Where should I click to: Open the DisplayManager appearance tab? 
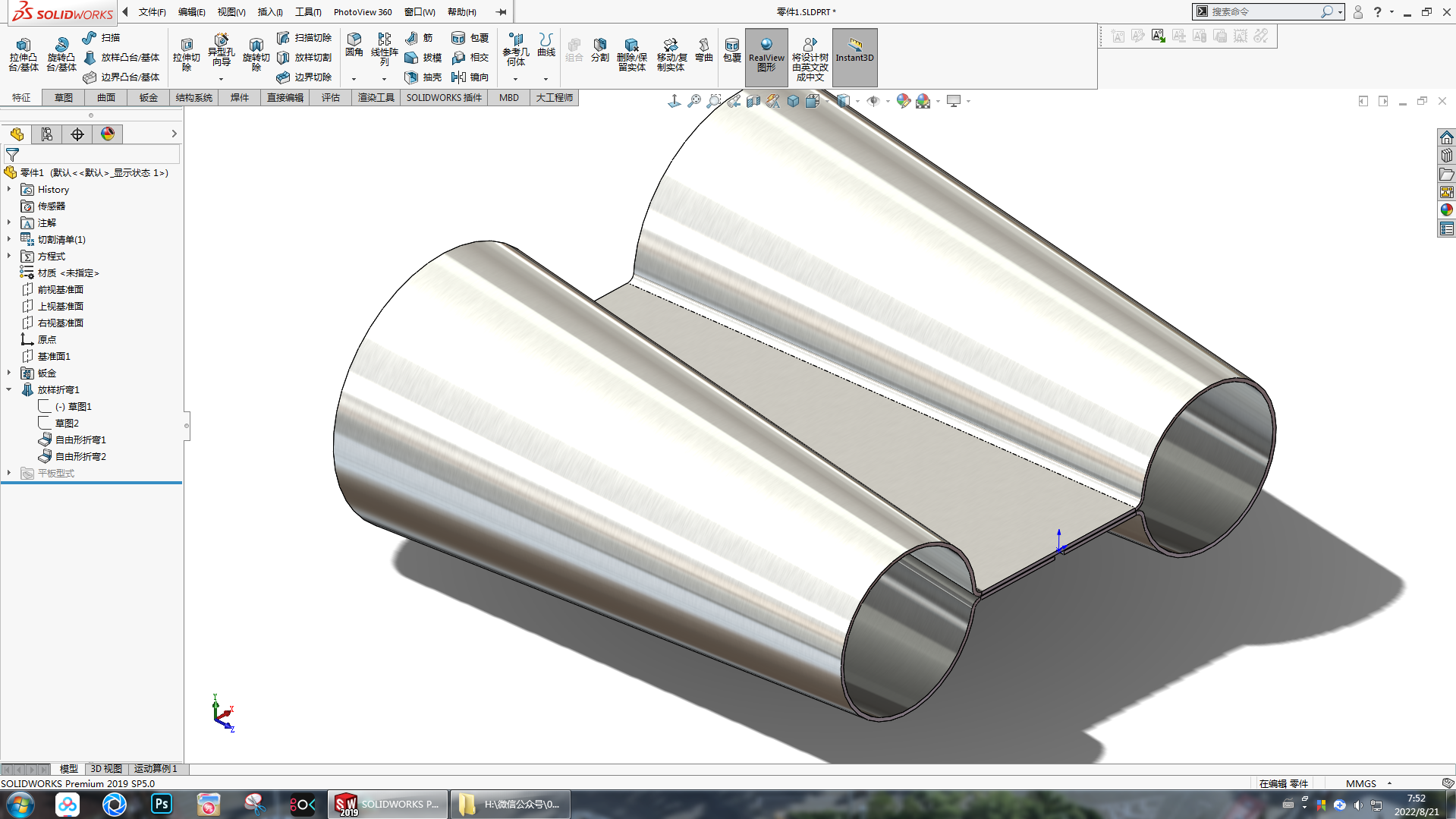108,134
